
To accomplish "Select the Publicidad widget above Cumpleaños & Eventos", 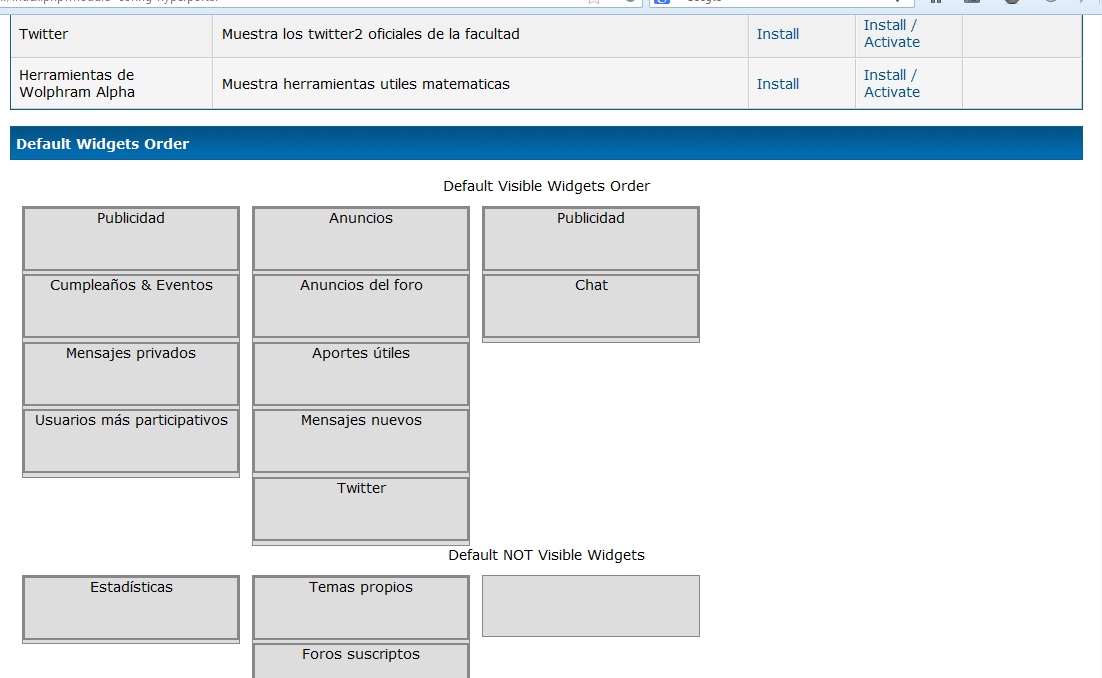I will coord(131,238).
